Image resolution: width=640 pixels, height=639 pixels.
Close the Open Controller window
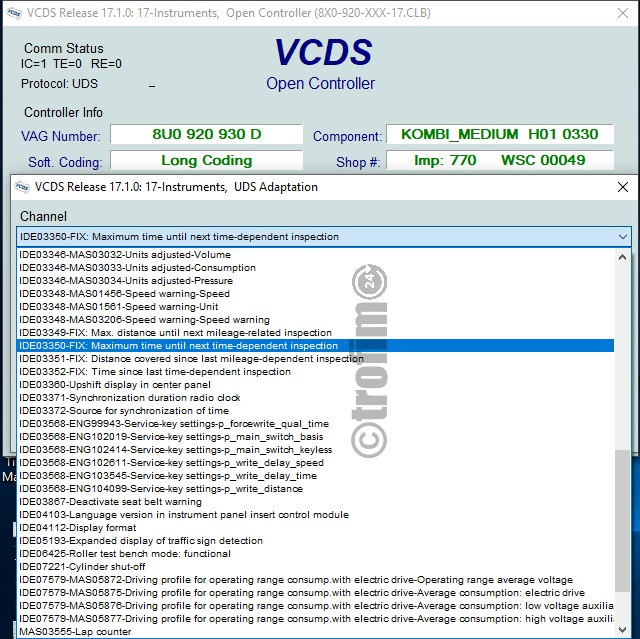pos(623,13)
